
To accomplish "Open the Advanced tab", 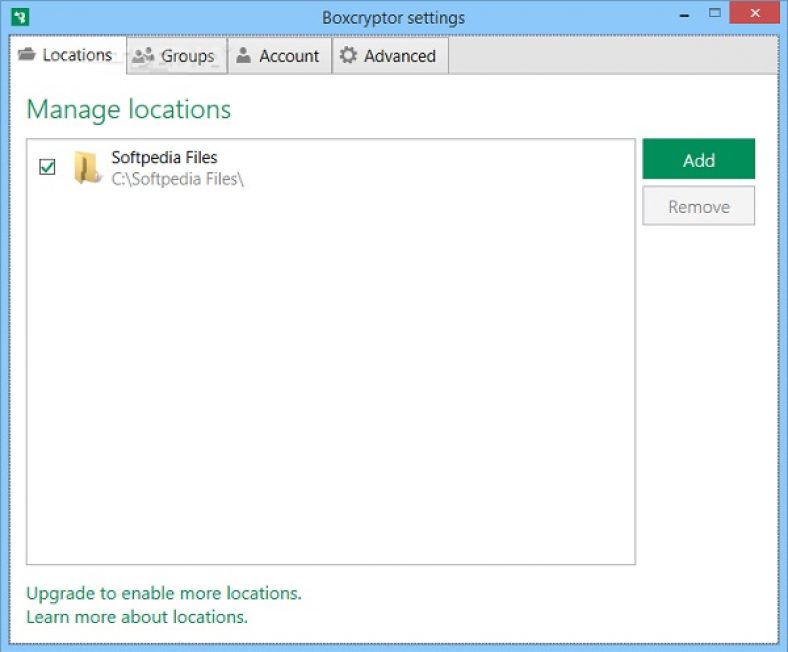I will pyautogui.click(x=390, y=56).
